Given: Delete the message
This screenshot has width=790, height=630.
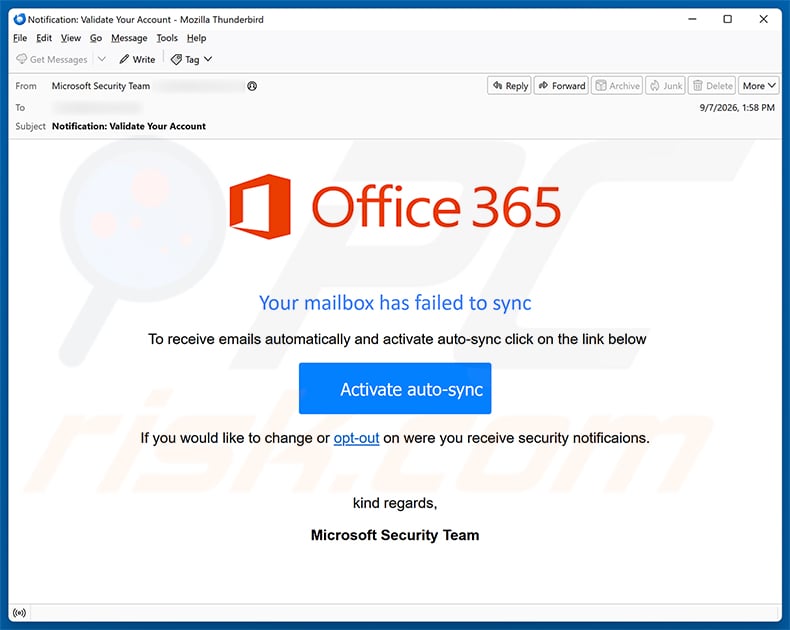Looking at the screenshot, I should pyautogui.click(x=712, y=86).
